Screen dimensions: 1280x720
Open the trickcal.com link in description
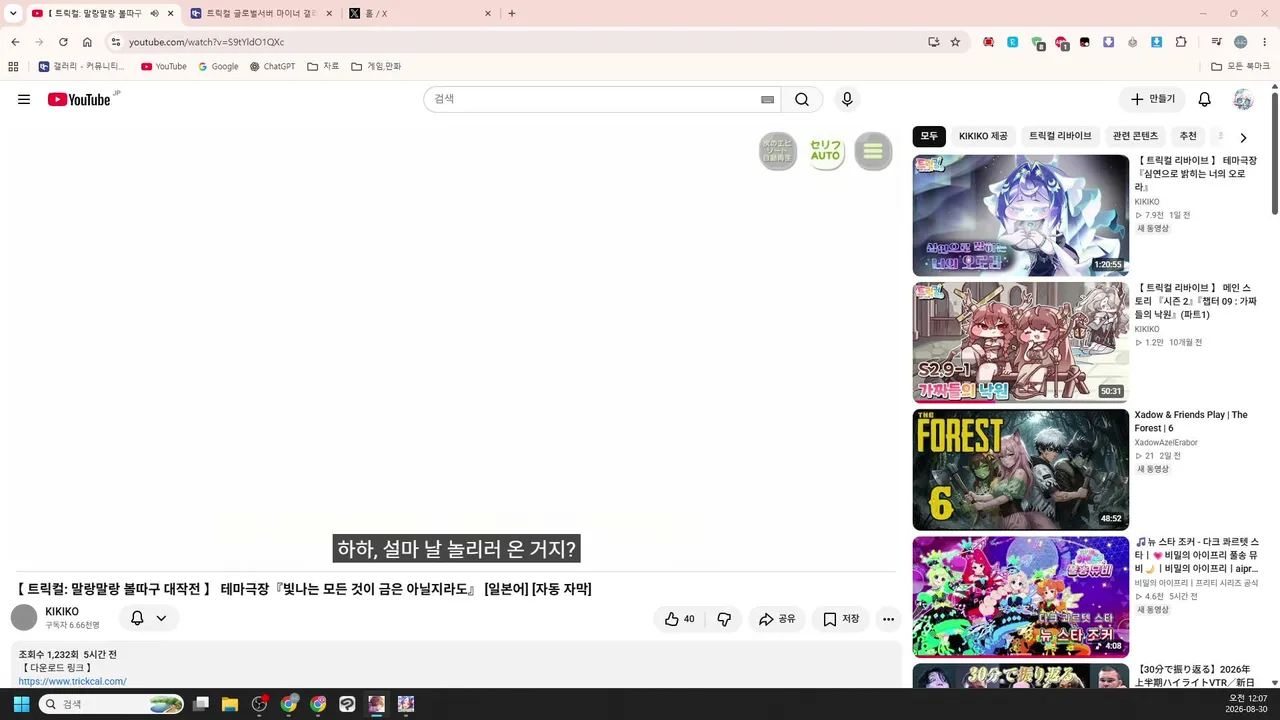pos(72,682)
